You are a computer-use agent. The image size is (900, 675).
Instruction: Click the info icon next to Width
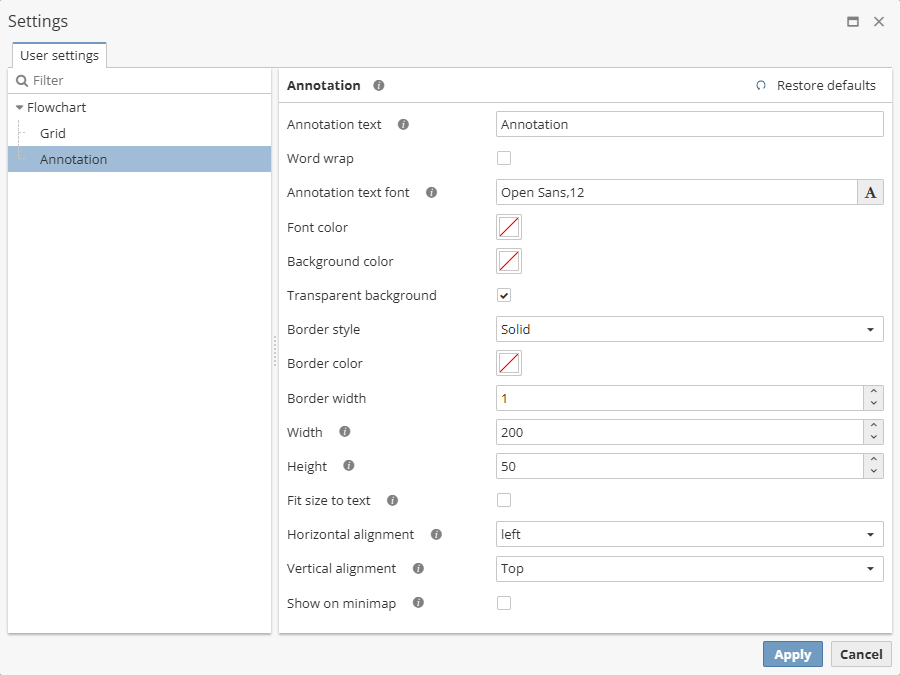tap(344, 432)
